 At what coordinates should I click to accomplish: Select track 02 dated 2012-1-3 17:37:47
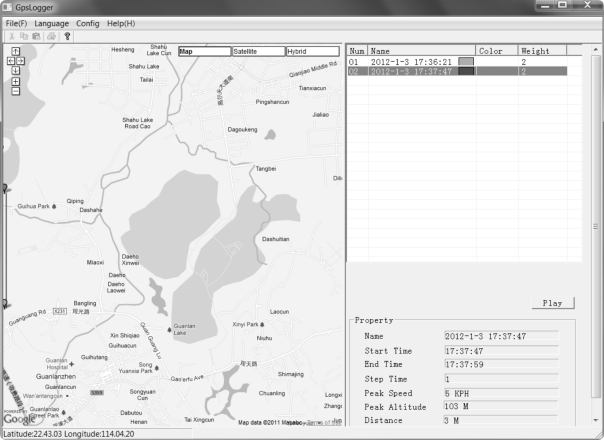(x=457, y=71)
